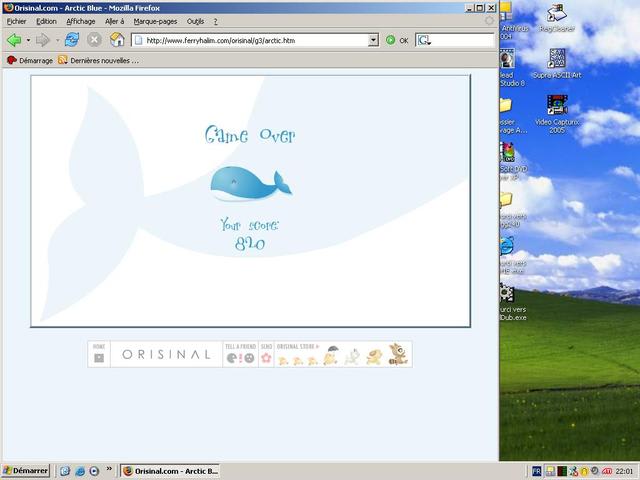Click the Démarrer start button
Viewport: 640px width, 480px height.
click(26, 471)
